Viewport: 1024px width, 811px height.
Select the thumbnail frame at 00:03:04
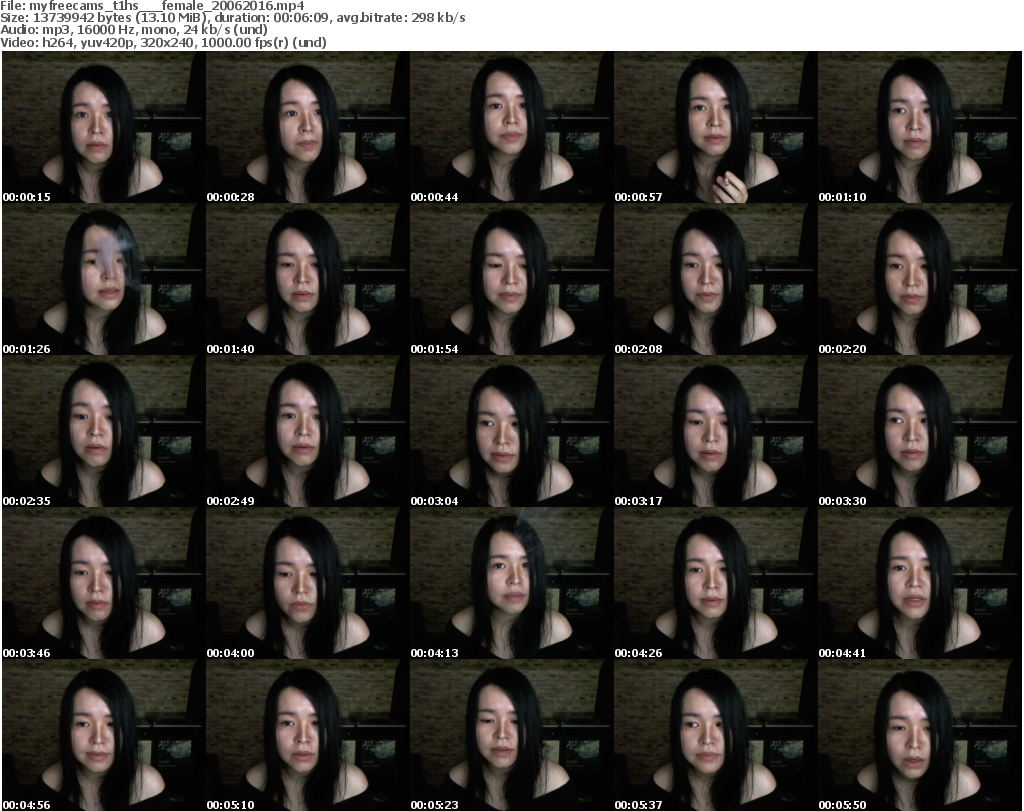511,432
